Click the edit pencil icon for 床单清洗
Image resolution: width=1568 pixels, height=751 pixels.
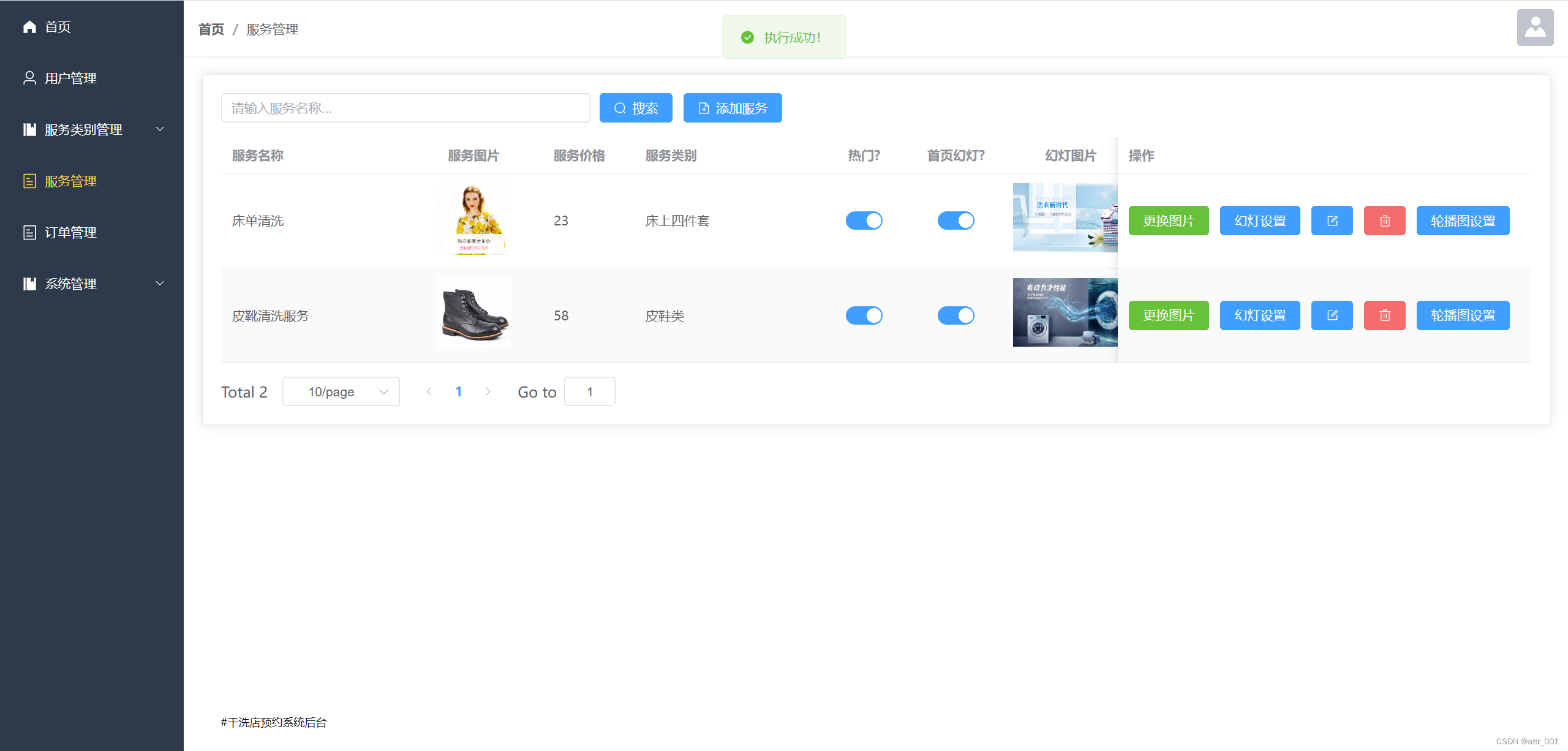[x=1332, y=220]
